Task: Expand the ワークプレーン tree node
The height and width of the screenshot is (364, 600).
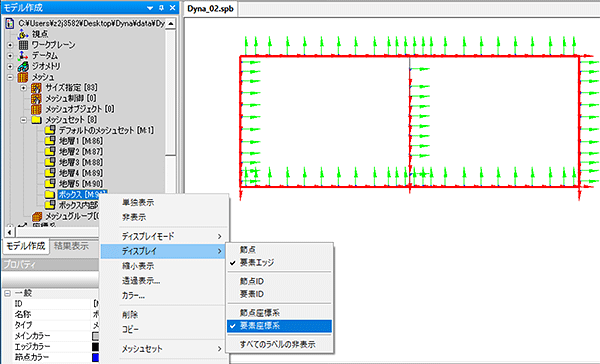Action: [10, 45]
